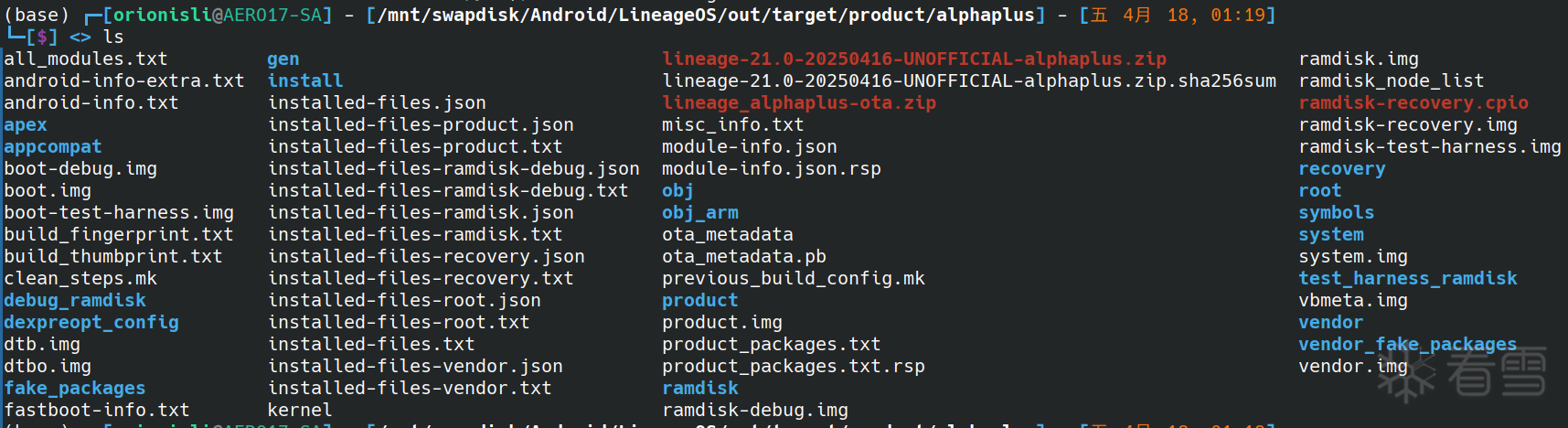Click the red lineage_alphaplus-ota.zip file name
The image size is (1568, 428).
pos(798,102)
